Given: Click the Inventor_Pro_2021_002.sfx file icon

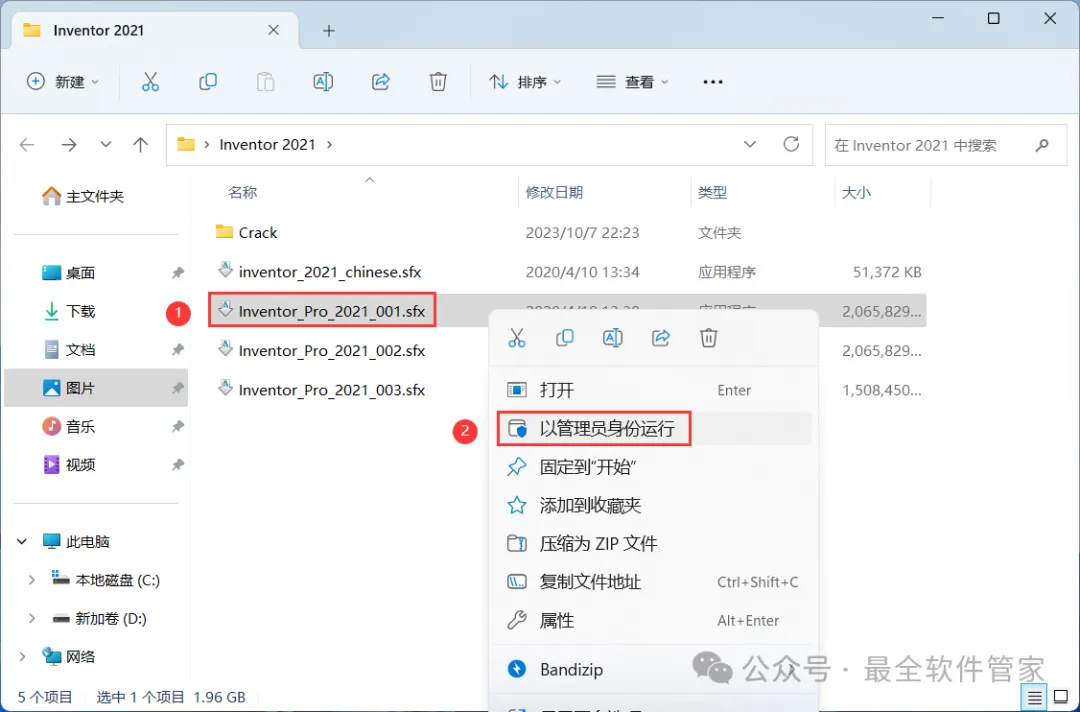Looking at the screenshot, I should point(225,348).
